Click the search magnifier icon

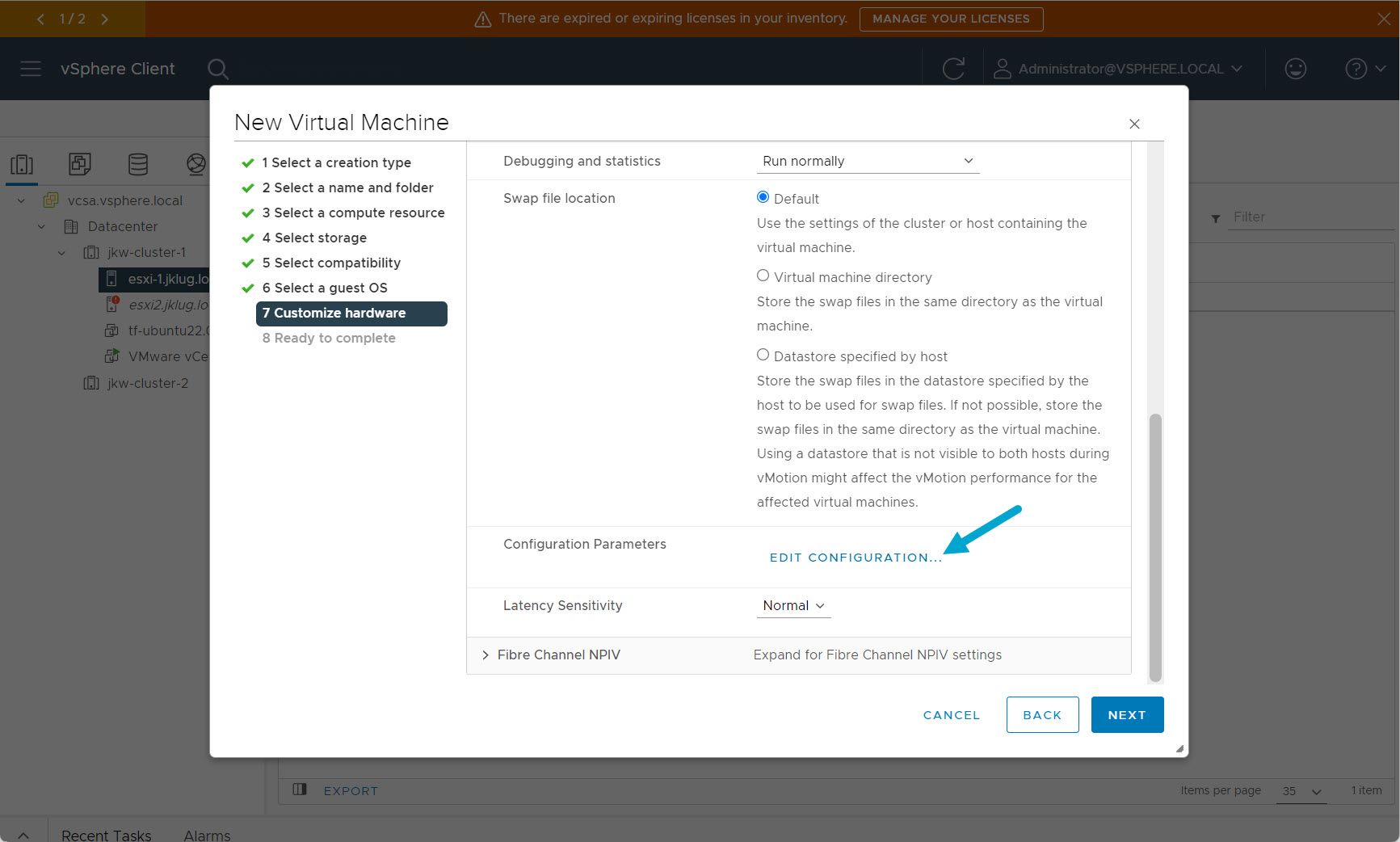click(x=217, y=69)
